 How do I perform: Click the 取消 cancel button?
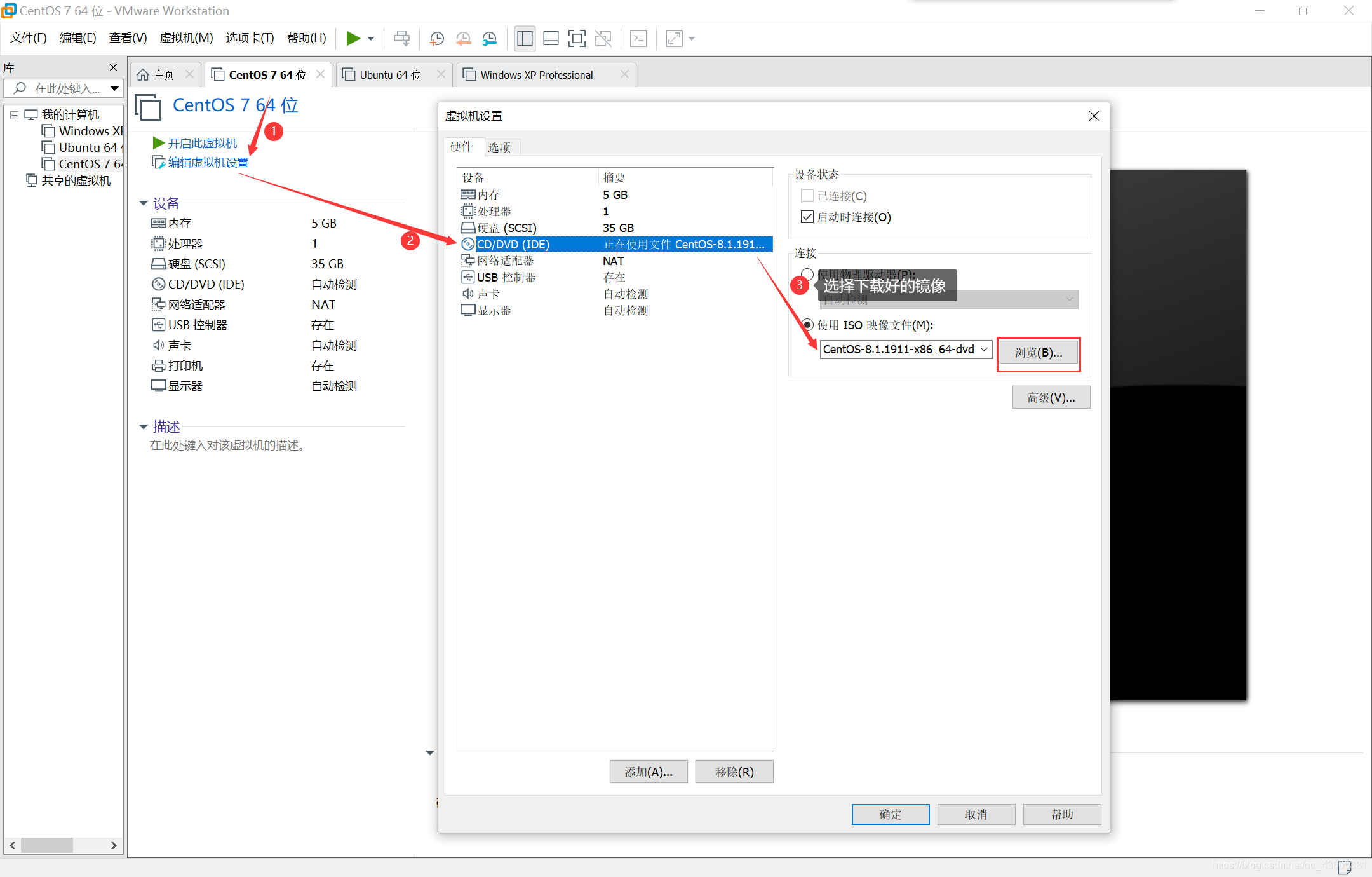(976, 814)
